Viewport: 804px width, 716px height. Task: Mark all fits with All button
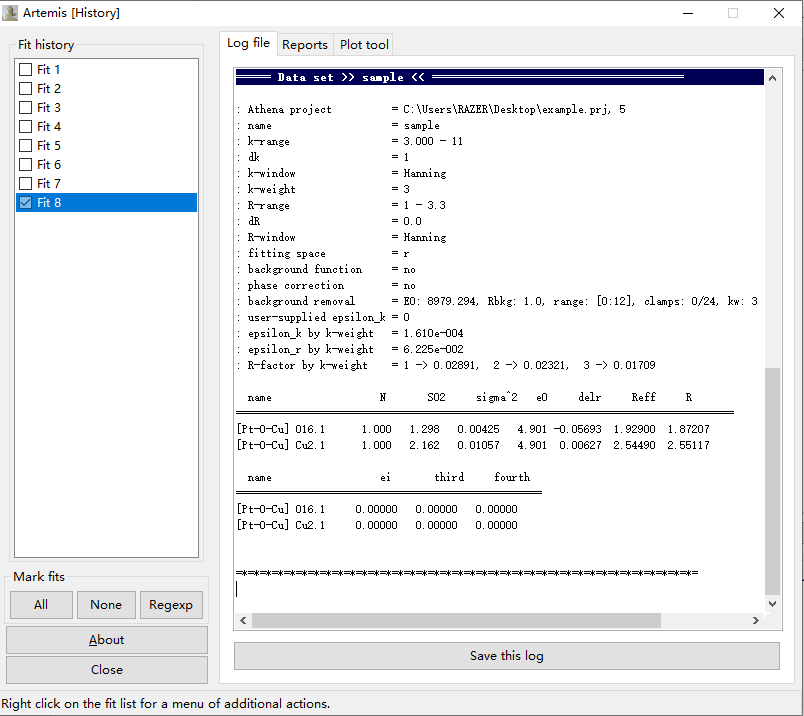pos(41,605)
